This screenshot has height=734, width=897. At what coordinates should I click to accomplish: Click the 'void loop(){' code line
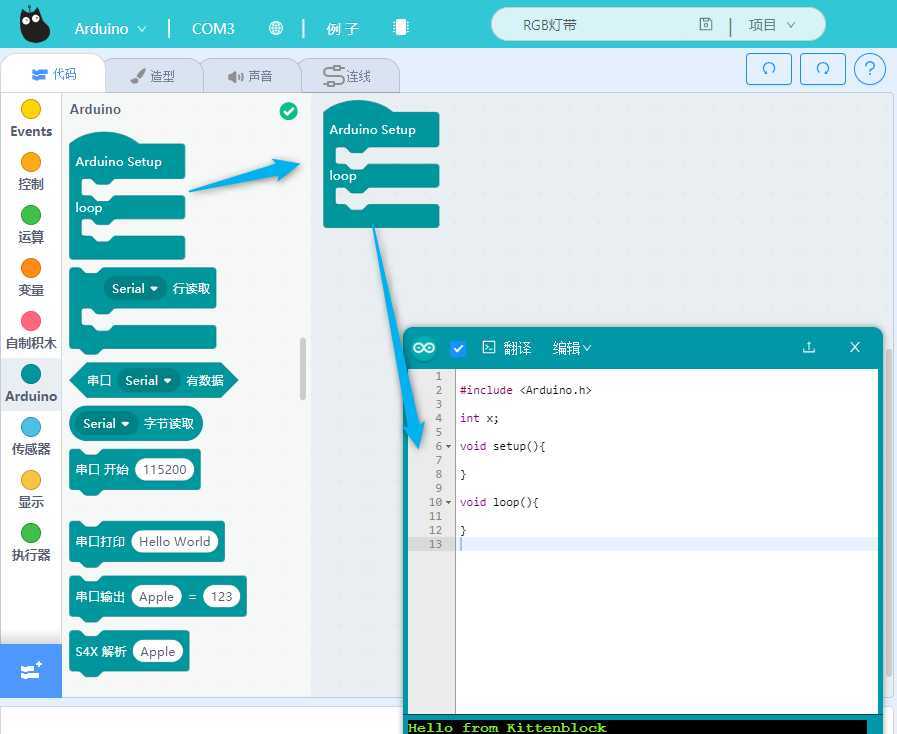click(x=499, y=502)
